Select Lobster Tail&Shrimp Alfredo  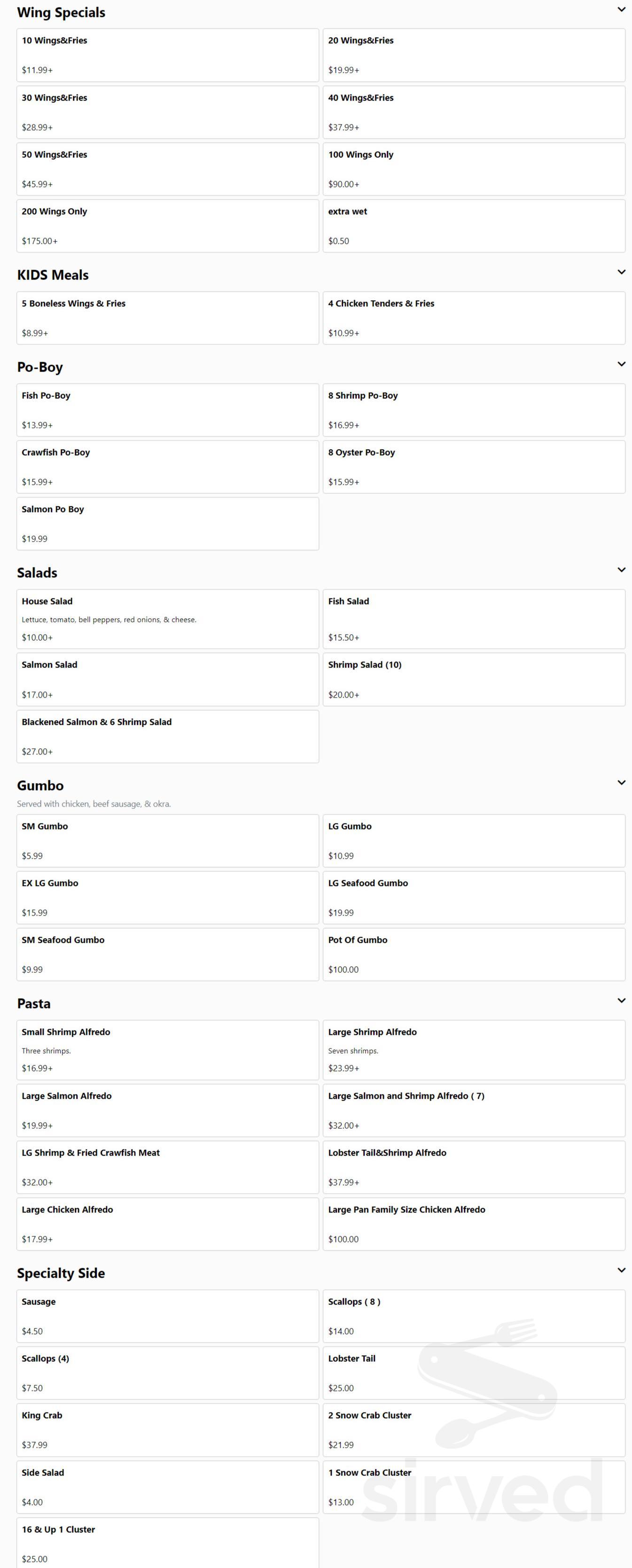pyautogui.click(x=474, y=1167)
